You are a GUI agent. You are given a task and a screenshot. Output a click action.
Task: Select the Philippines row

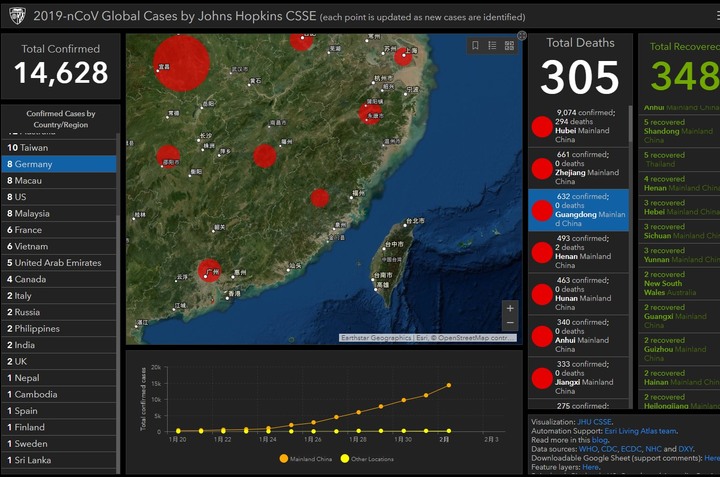pyautogui.click(x=59, y=329)
